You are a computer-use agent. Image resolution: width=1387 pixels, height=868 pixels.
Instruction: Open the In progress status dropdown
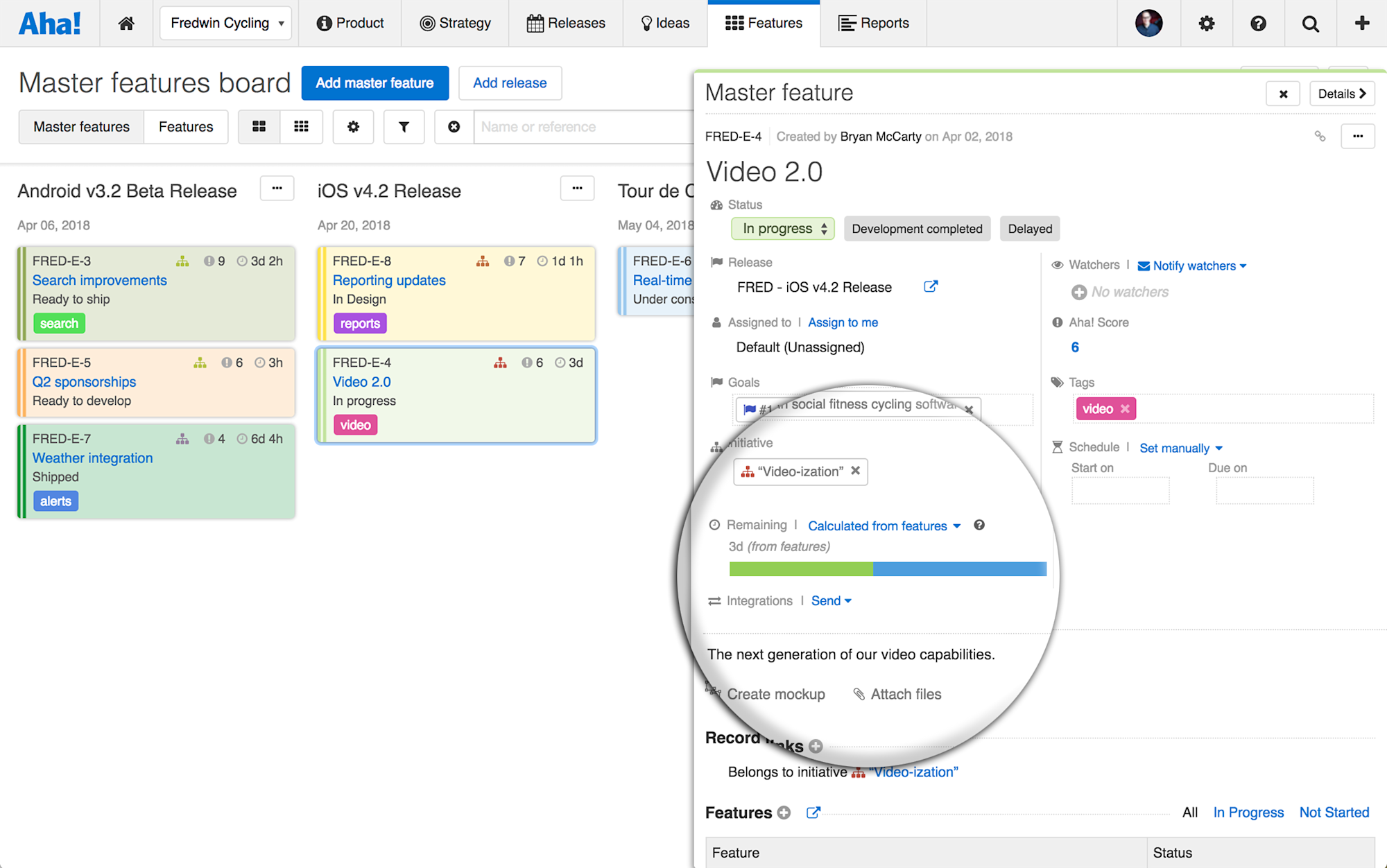(782, 228)
